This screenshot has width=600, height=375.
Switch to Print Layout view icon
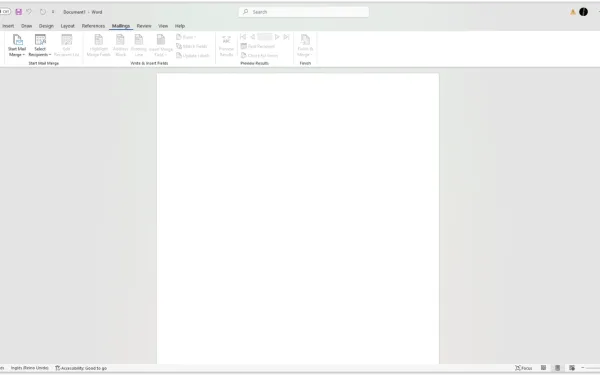(x=558, y=368)
